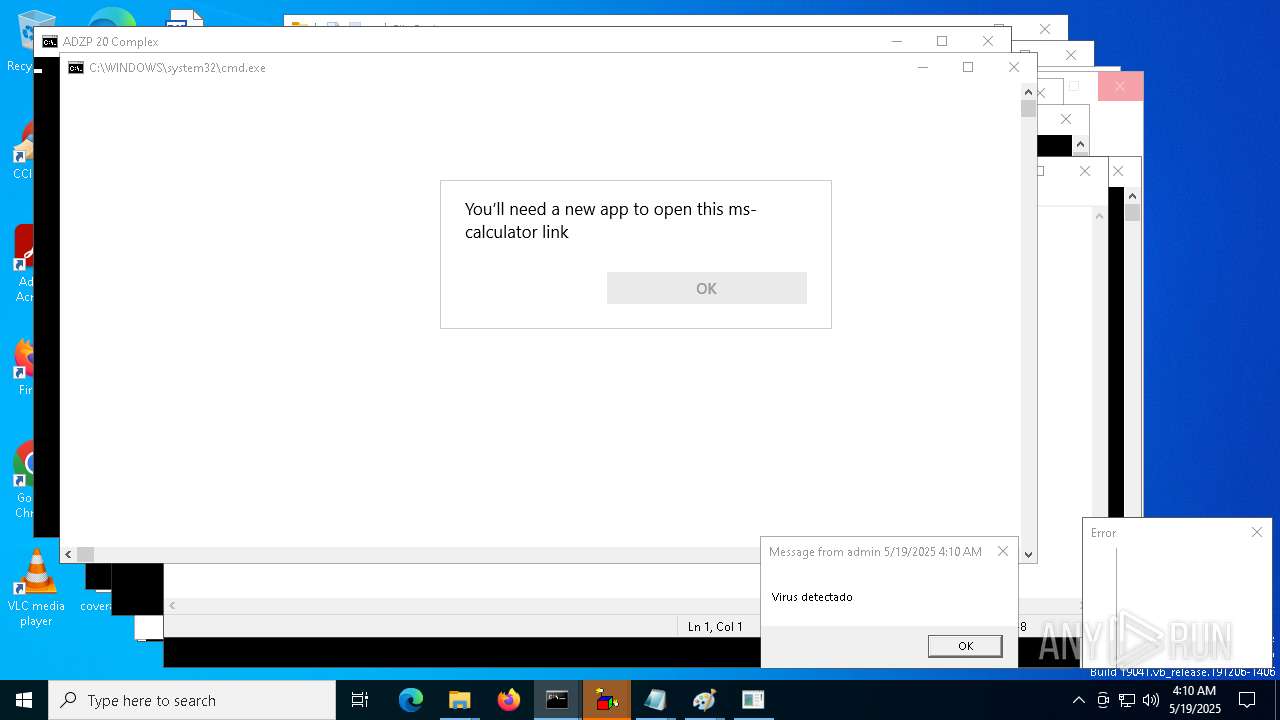Click the Type here to search box
This screenshot has height=720, width=1280.
192,700
